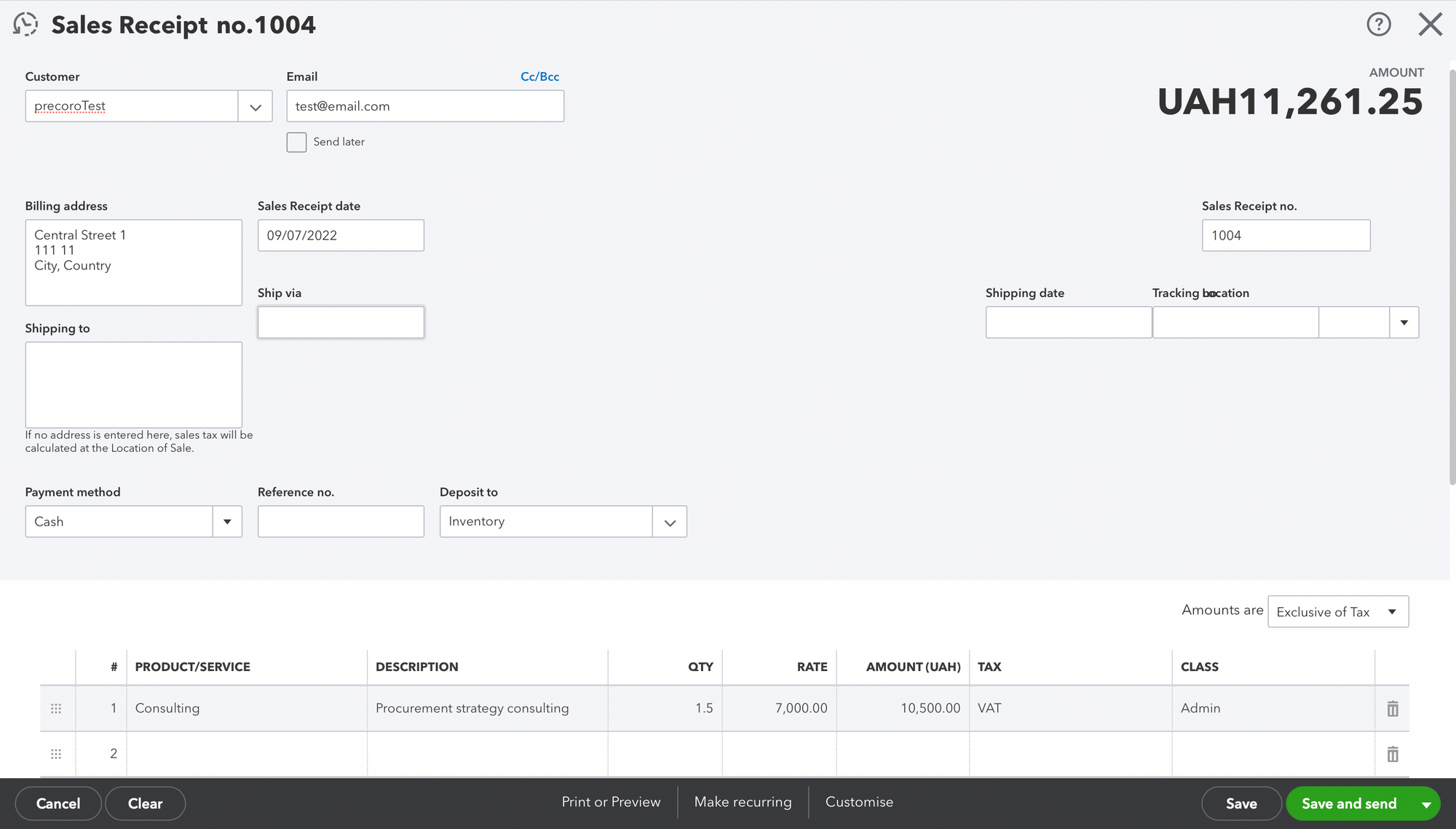Expand the Payment method dropdown
The image size is (1456, 829).
pyautogui.click(x=227, y=521)
